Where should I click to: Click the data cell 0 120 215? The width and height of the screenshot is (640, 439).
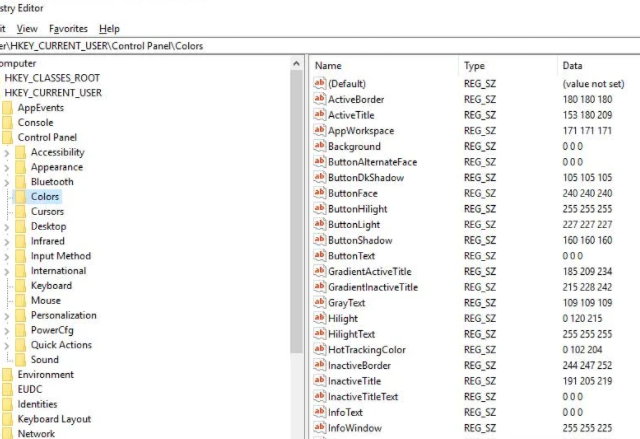point(582,318)
